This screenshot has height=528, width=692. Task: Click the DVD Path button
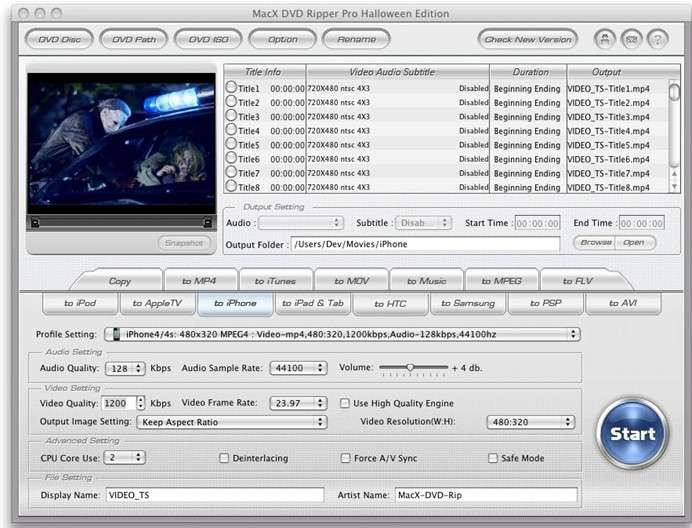pyautogui.click(x=134, y=39)
